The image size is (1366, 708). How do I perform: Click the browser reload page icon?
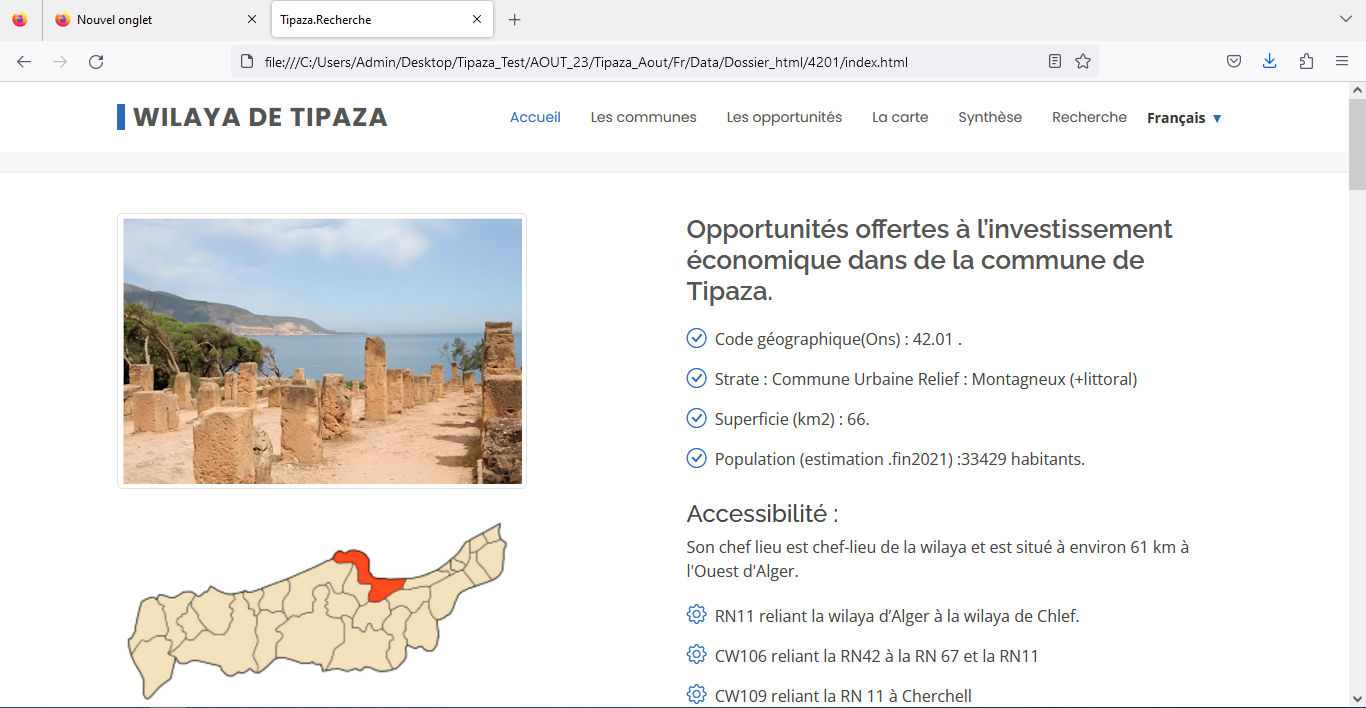(96, 62)
